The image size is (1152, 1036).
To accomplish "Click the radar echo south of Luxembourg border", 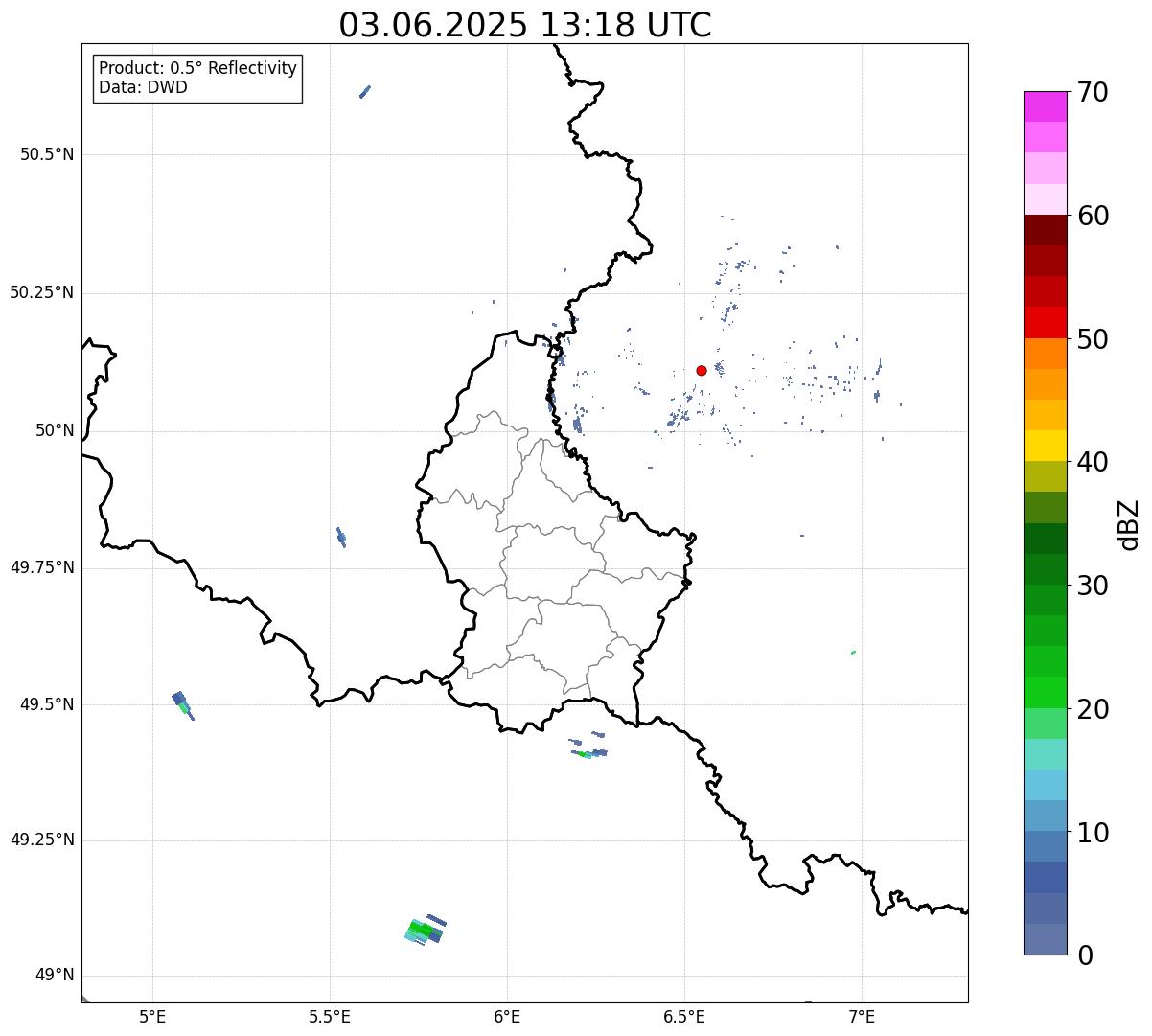I will [x=588, y=747].
